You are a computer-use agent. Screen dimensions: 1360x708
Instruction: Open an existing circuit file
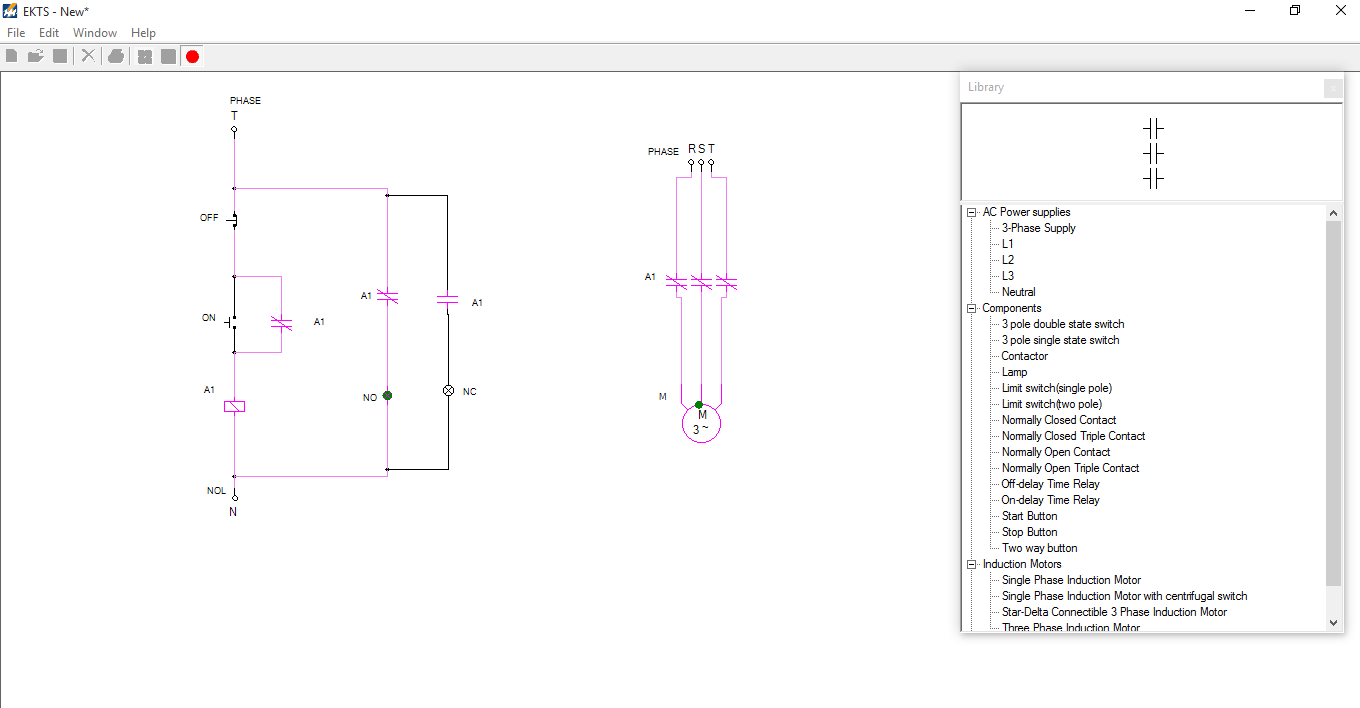(35, 56)
